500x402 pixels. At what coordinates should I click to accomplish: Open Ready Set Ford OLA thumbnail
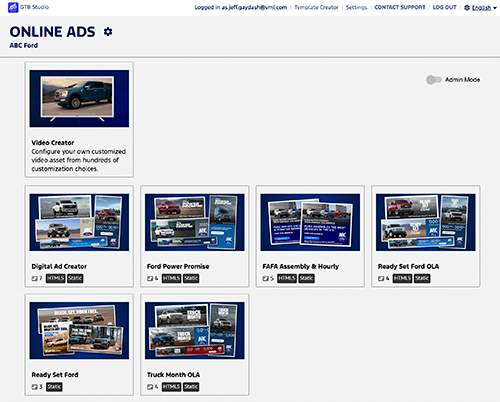[x=426, y=222]
